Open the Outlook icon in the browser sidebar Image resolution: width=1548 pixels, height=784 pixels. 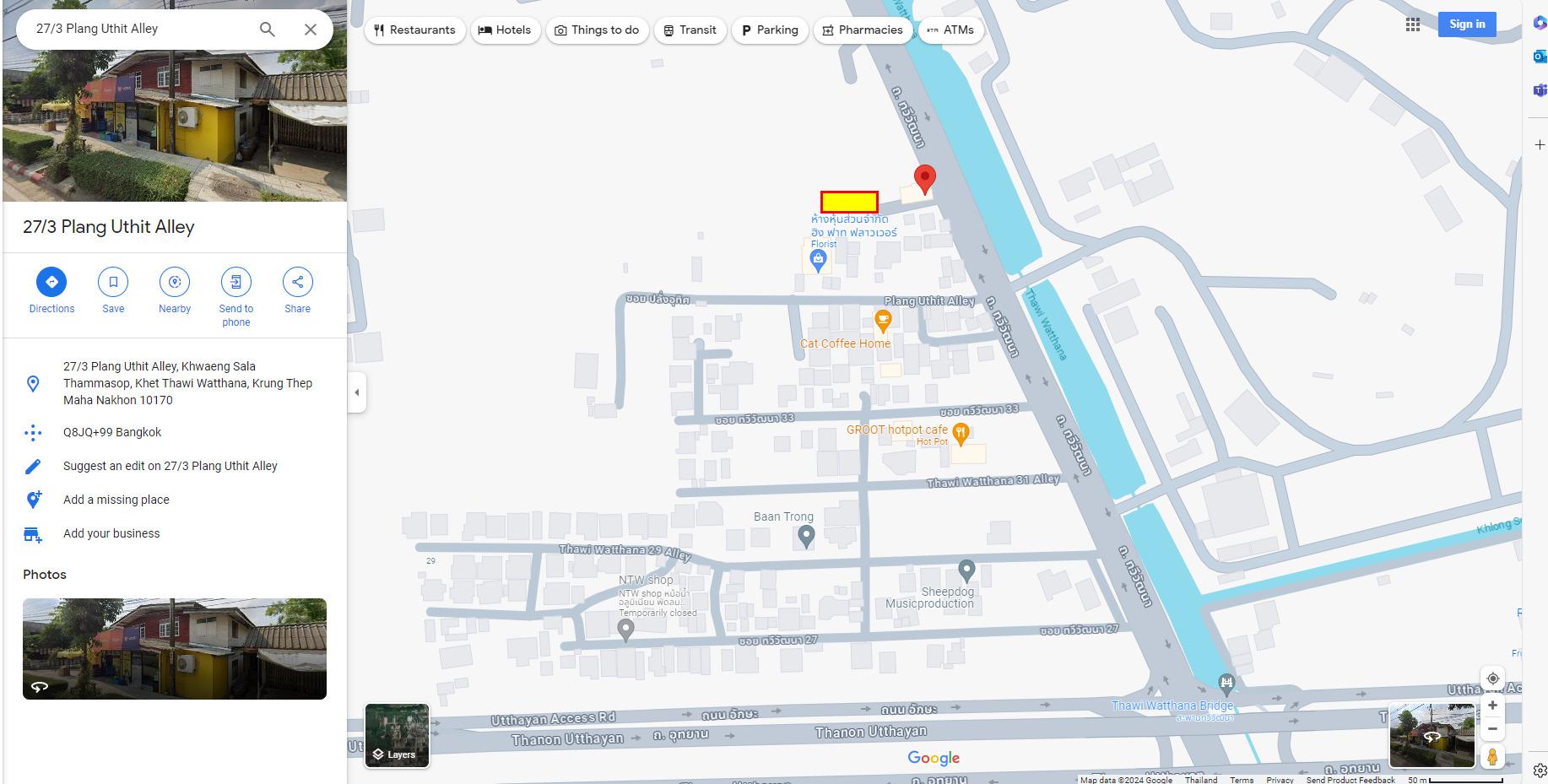1540,57
